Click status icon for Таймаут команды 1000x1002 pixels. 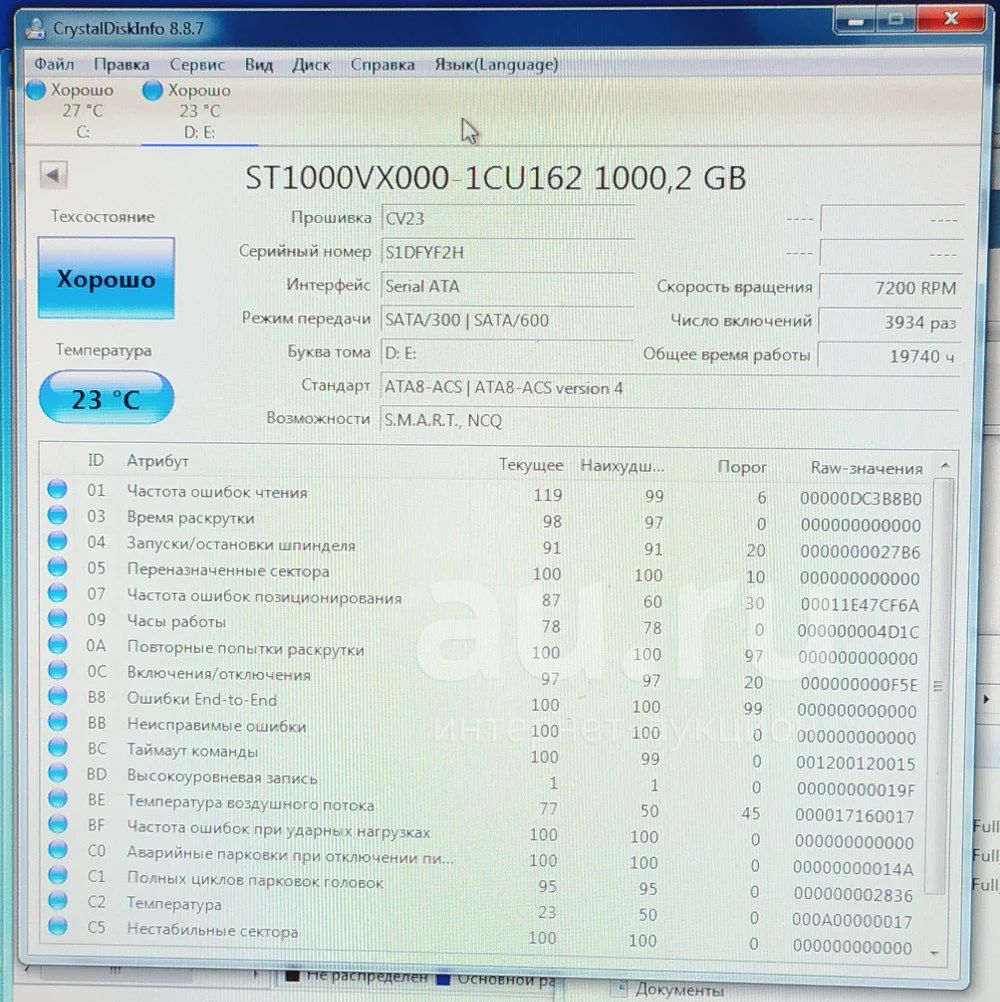pos(58,747)
